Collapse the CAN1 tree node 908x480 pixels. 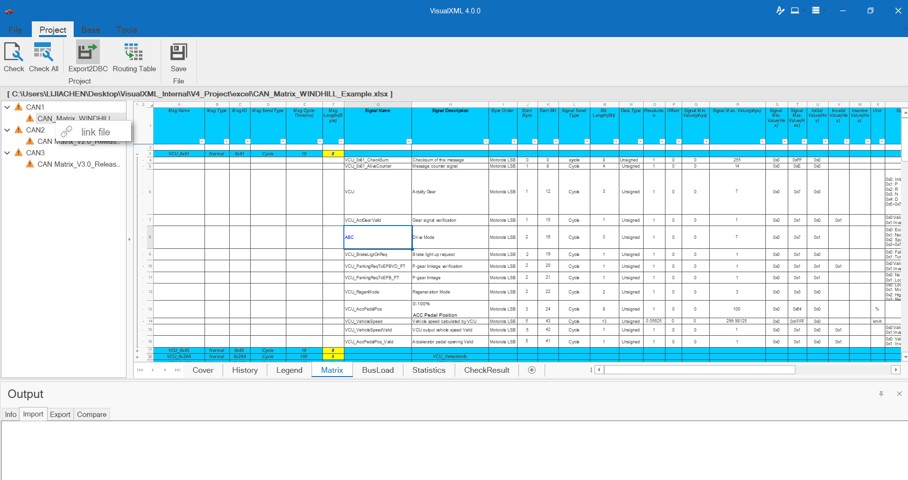click(x=8, y=107)
